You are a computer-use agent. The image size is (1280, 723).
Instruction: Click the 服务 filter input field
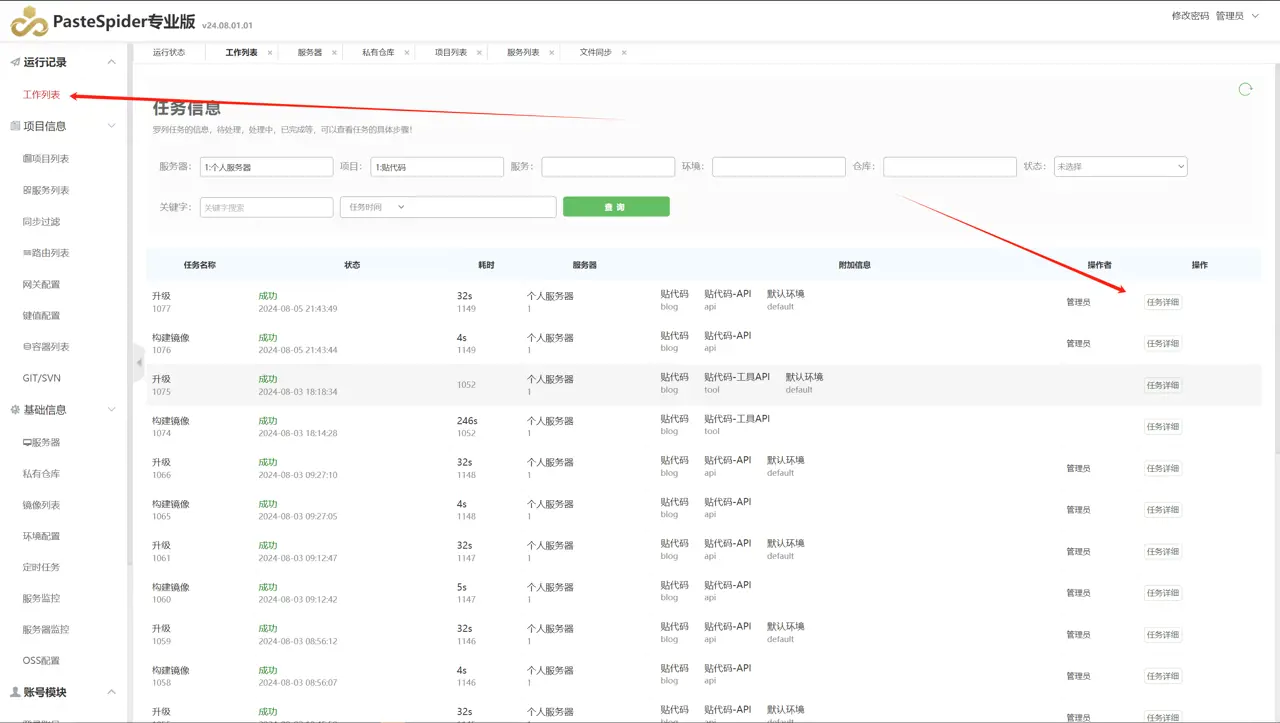point(608,167)
